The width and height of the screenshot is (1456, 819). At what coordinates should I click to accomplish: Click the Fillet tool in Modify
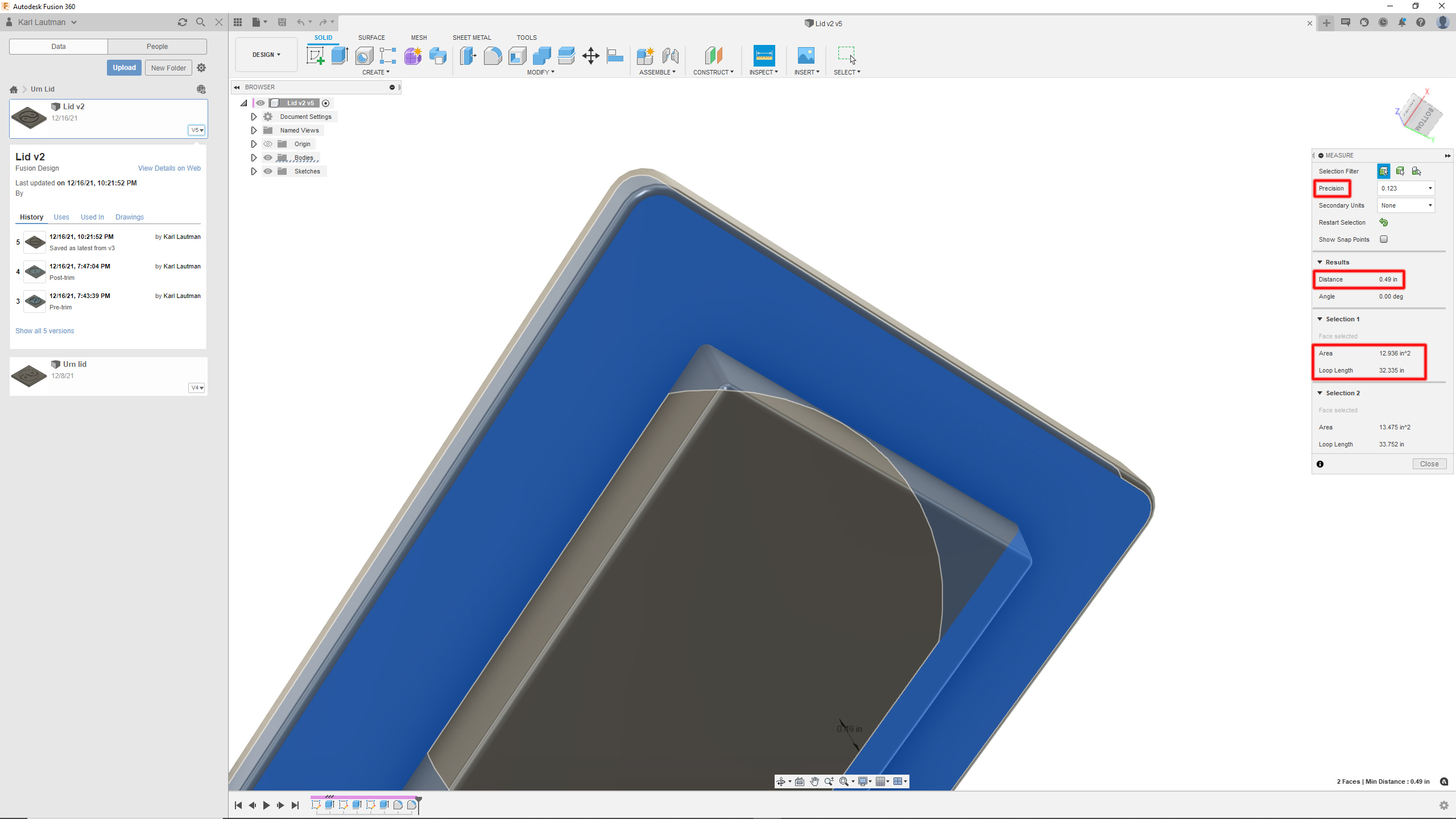tap(493, 56)
